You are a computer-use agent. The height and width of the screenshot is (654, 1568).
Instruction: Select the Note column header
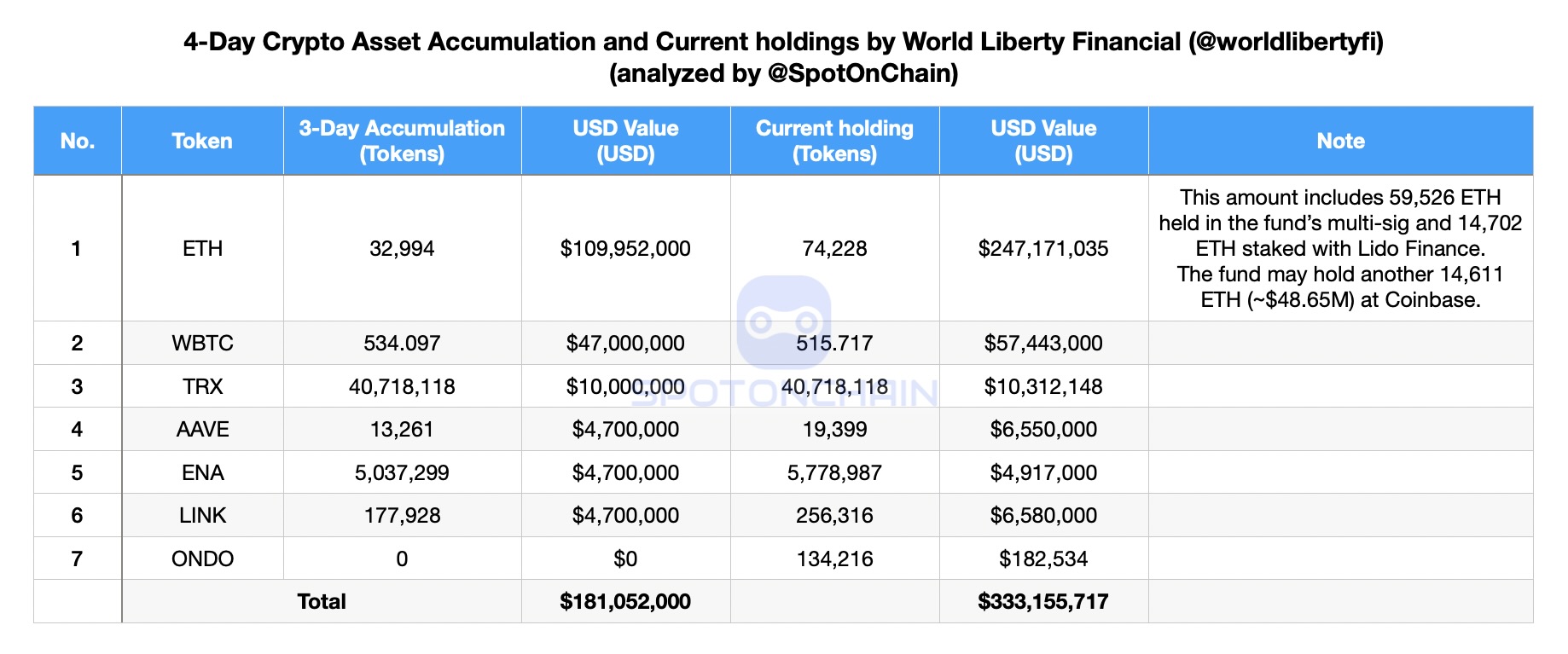pos(1340,141)
